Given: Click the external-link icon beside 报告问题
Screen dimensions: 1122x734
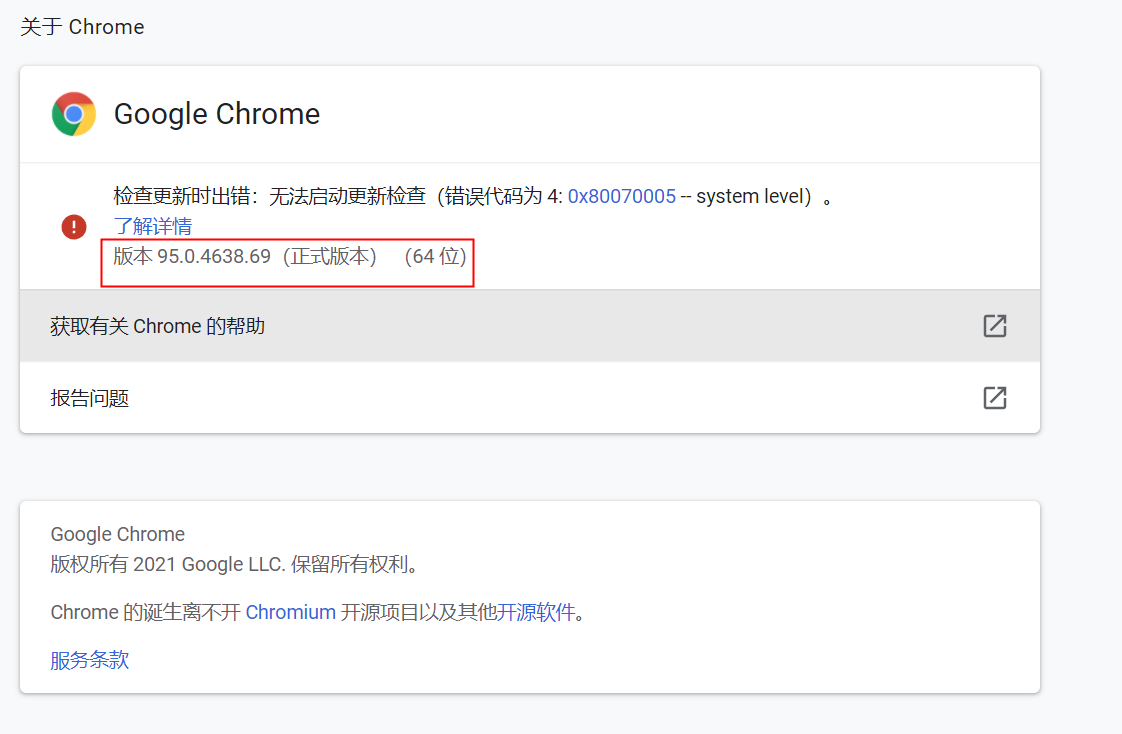Looking at the screenshot, I should click(994, 398).
